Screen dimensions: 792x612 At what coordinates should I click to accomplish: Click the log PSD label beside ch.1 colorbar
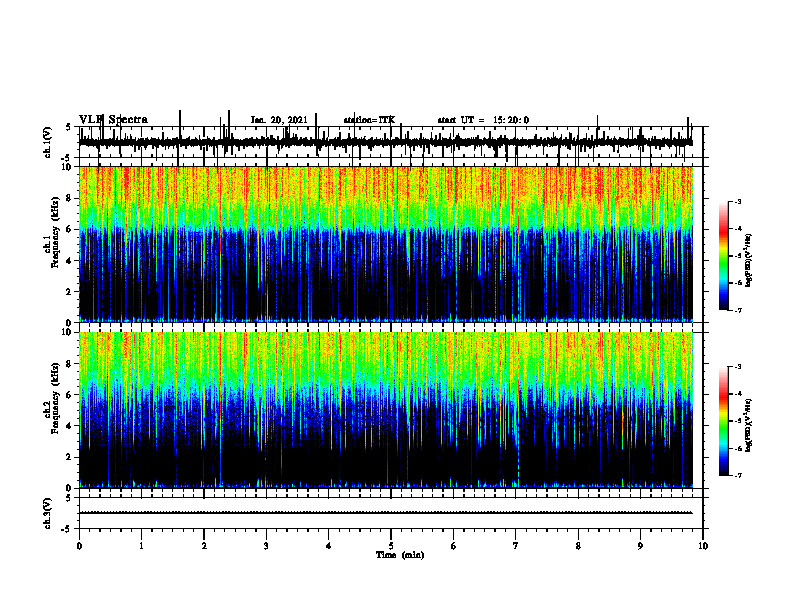[749, 261]
